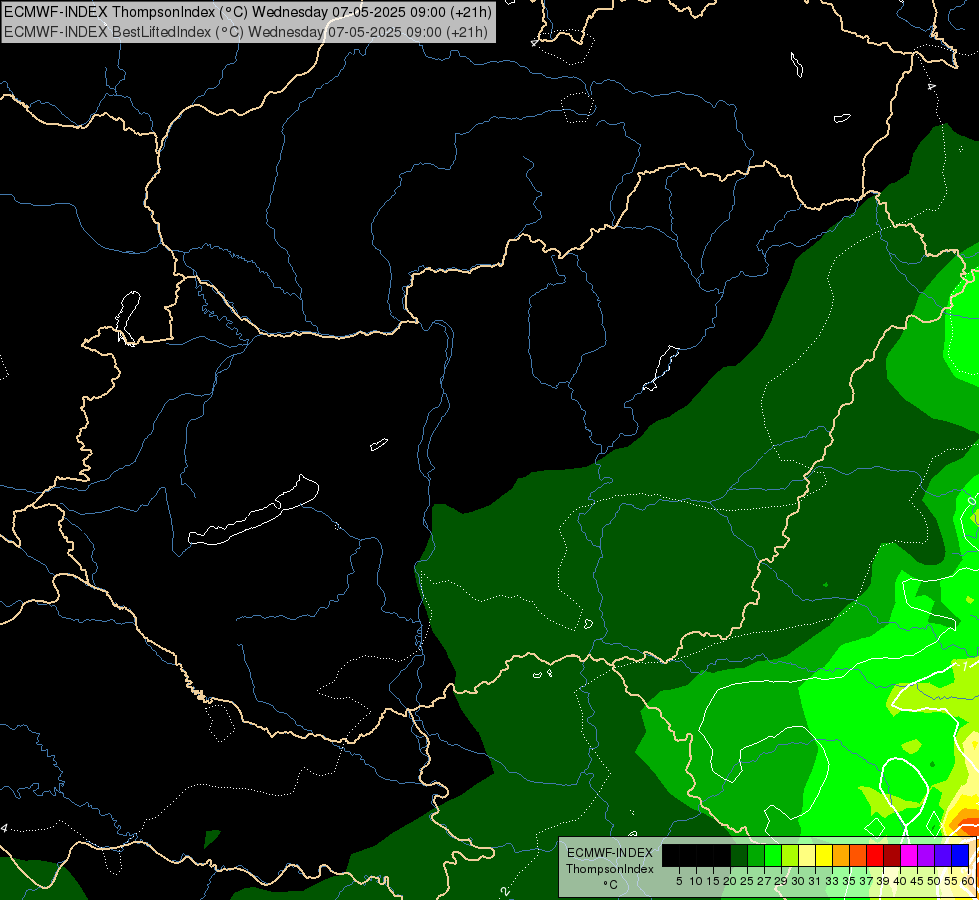Click legend tick value '31'

click(x=814, y=881)
